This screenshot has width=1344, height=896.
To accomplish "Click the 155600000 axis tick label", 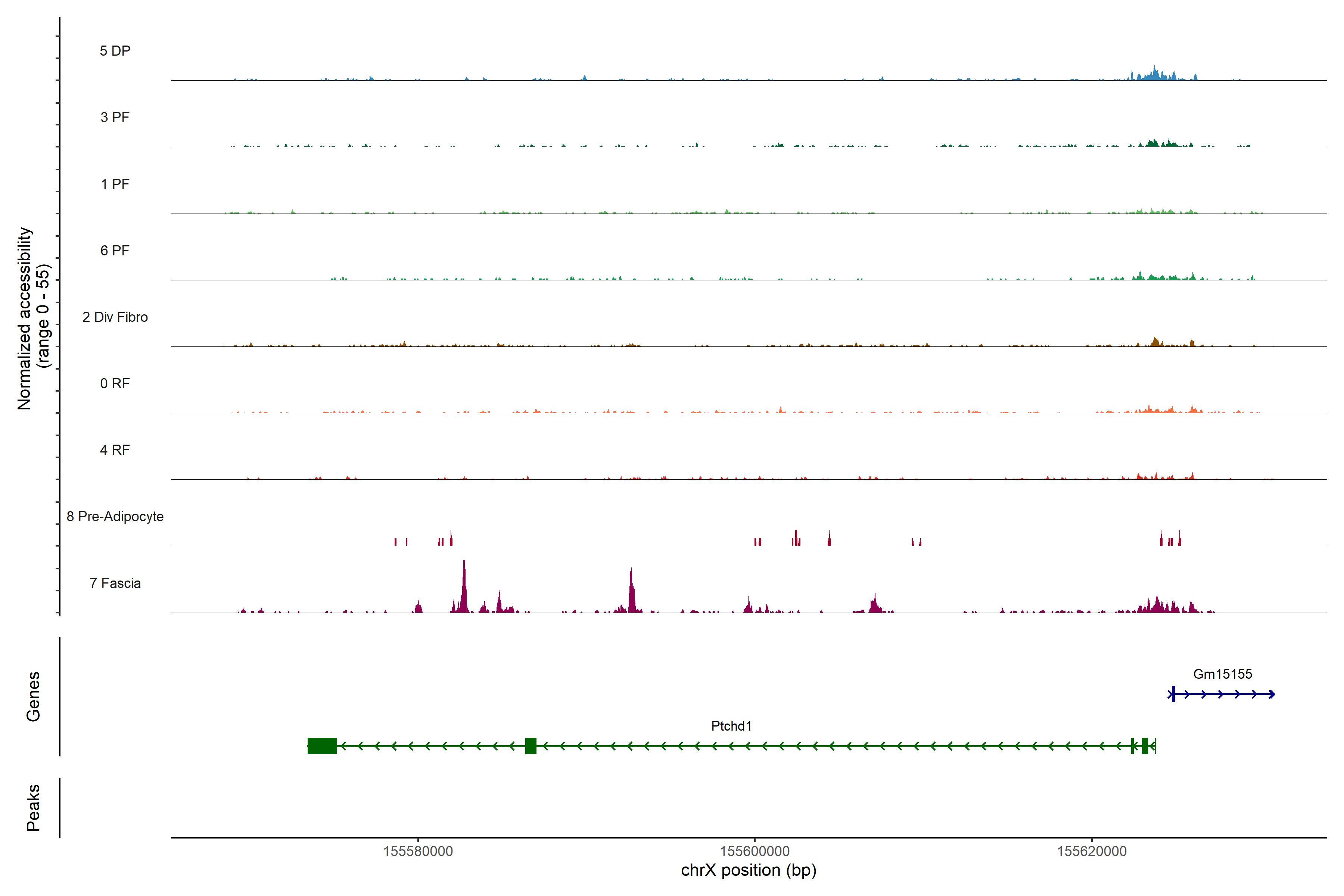I will pyautogui.click(x=754, y=851).
